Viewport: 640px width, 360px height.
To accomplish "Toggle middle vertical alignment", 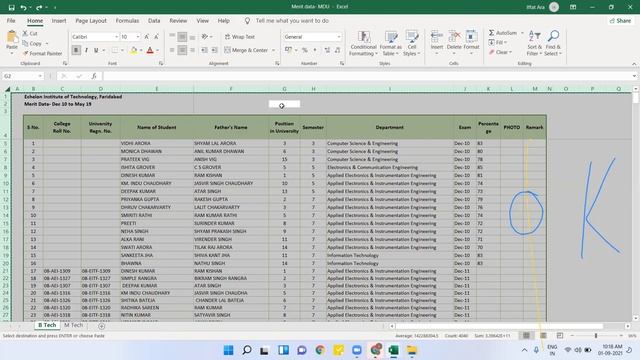I will (182, 37).
